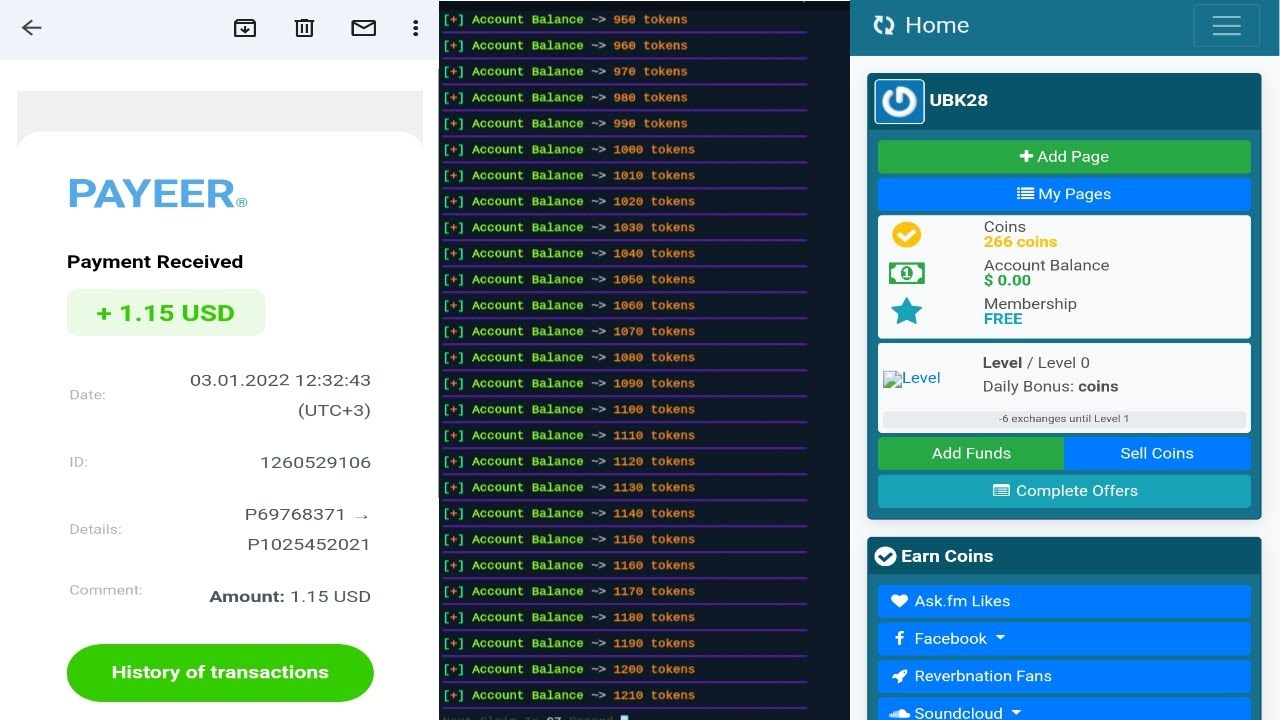Click the Facebook f icon

click(x=900, y=638)
